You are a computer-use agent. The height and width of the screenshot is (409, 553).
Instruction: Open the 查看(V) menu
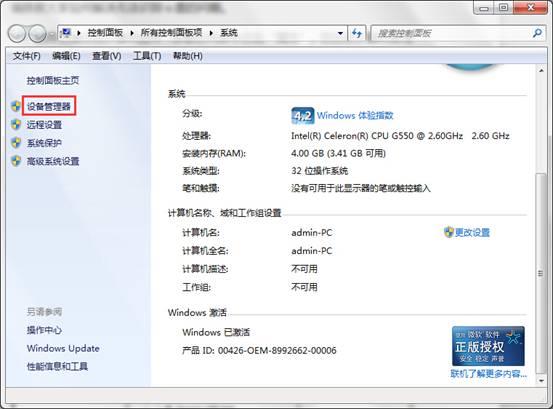tap(107, 56)
